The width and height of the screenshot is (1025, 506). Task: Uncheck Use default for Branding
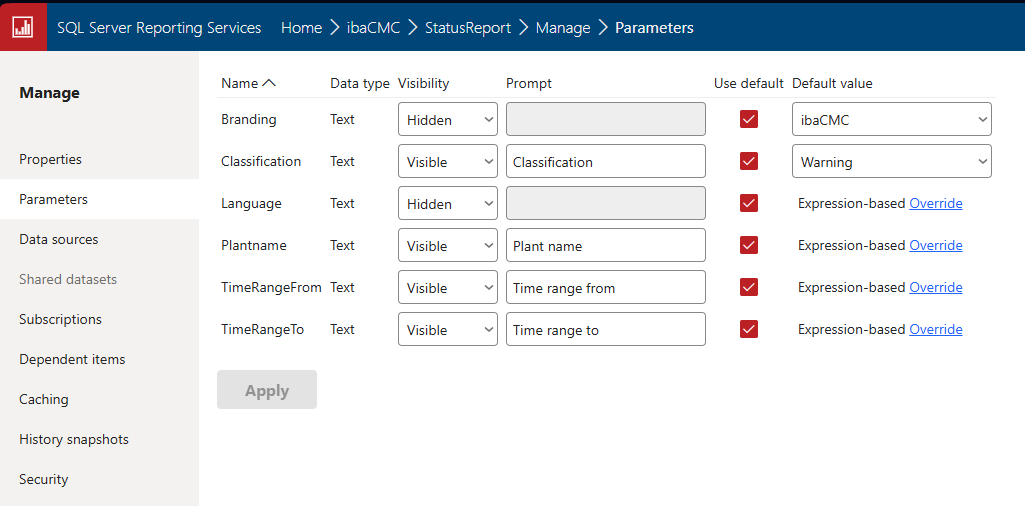tap(749, 119)
